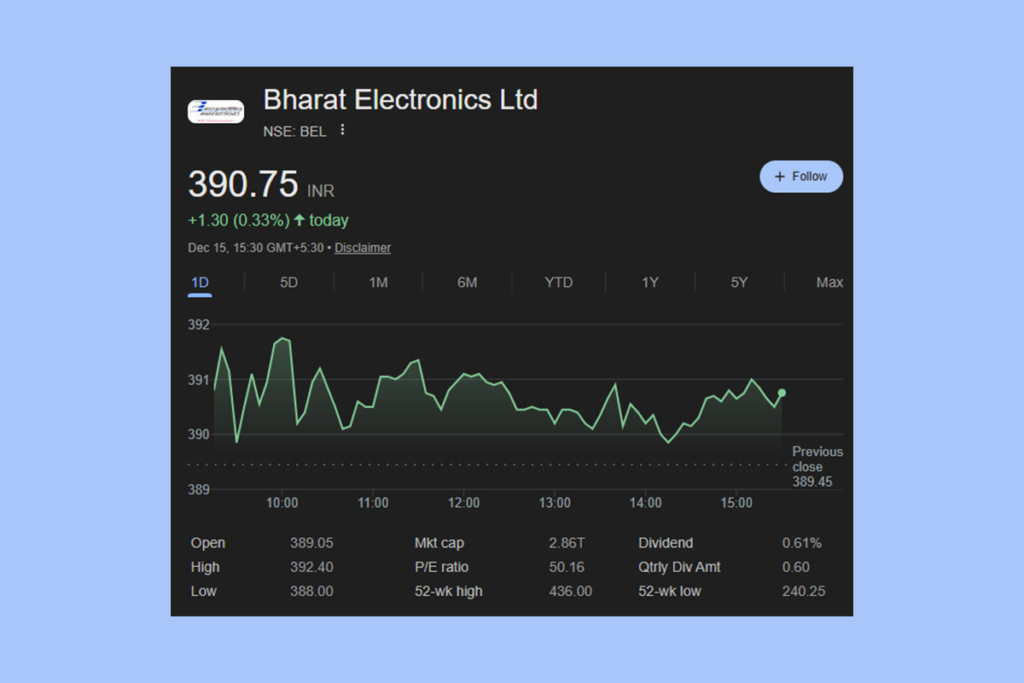Click the P/E ratio statistic
This screenshot has width=1024, height=683.
(444, 567)
